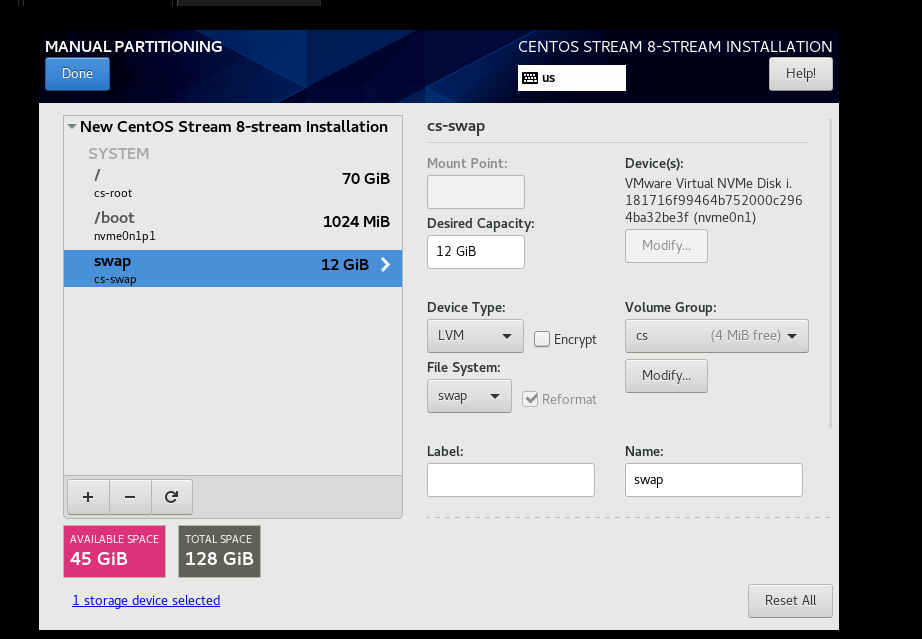Click the Desired Capacity input field
The width and height of the screenshot is (922, 639).
[x=476, y=252]
